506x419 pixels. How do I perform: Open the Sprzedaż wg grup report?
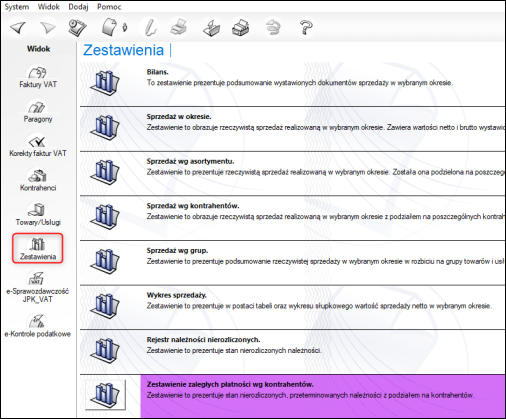pos(177,251)
